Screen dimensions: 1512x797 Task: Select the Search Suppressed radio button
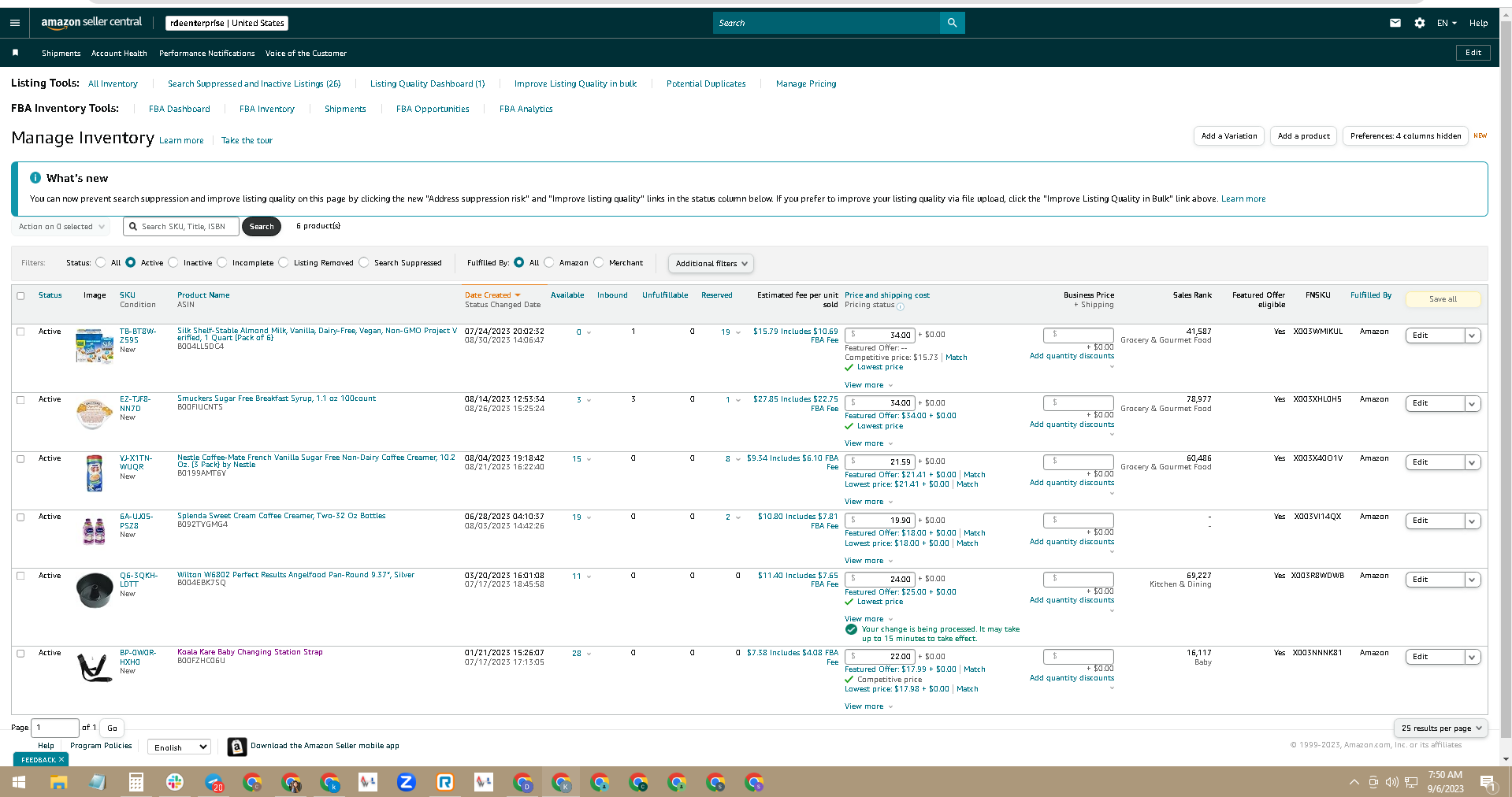[364, 263]
